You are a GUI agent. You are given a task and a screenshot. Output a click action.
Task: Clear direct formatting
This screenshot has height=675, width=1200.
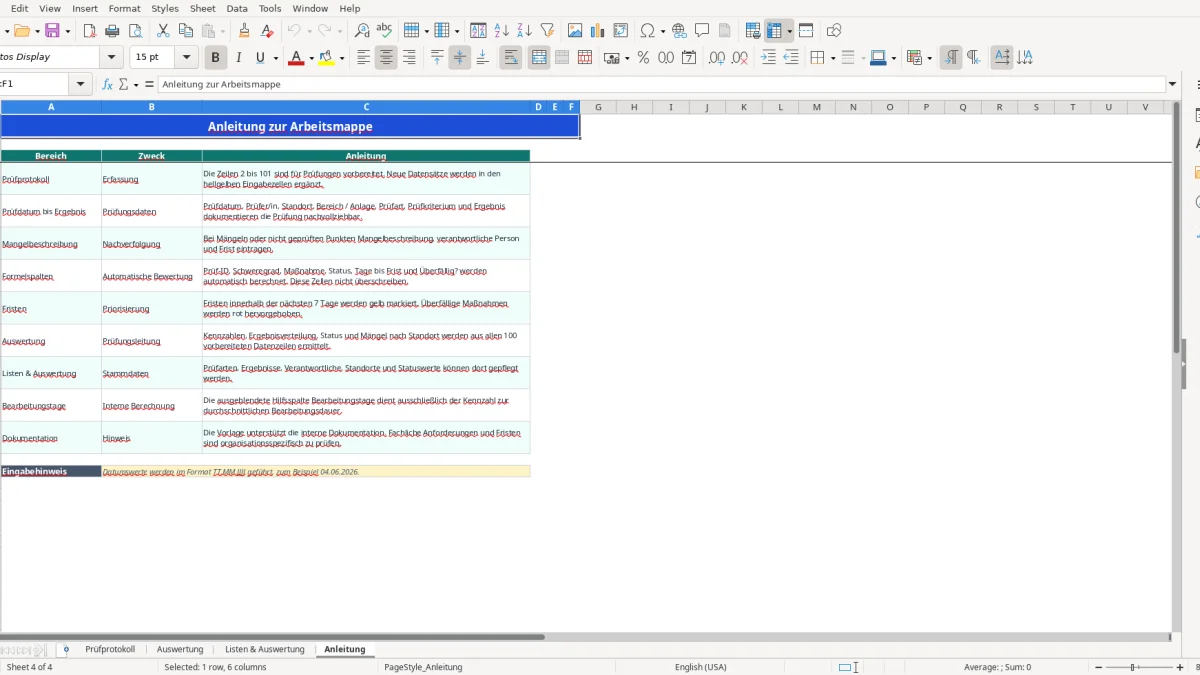266,31
